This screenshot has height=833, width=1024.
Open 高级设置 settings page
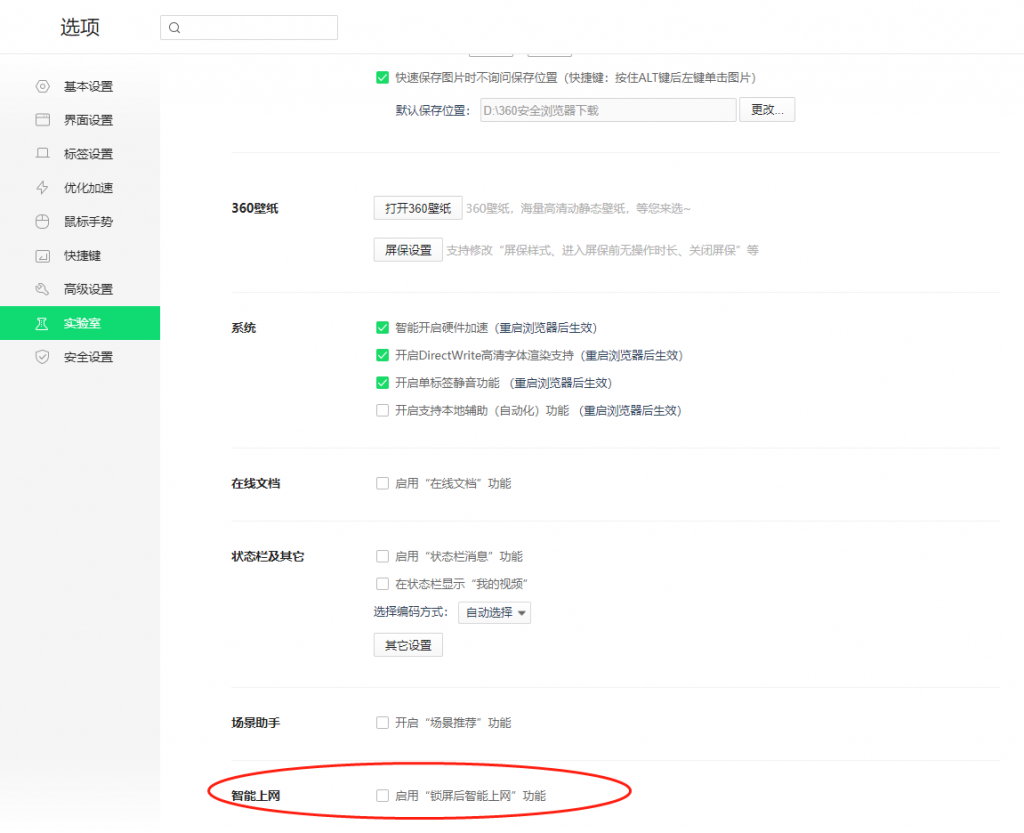tap(80, 289)
